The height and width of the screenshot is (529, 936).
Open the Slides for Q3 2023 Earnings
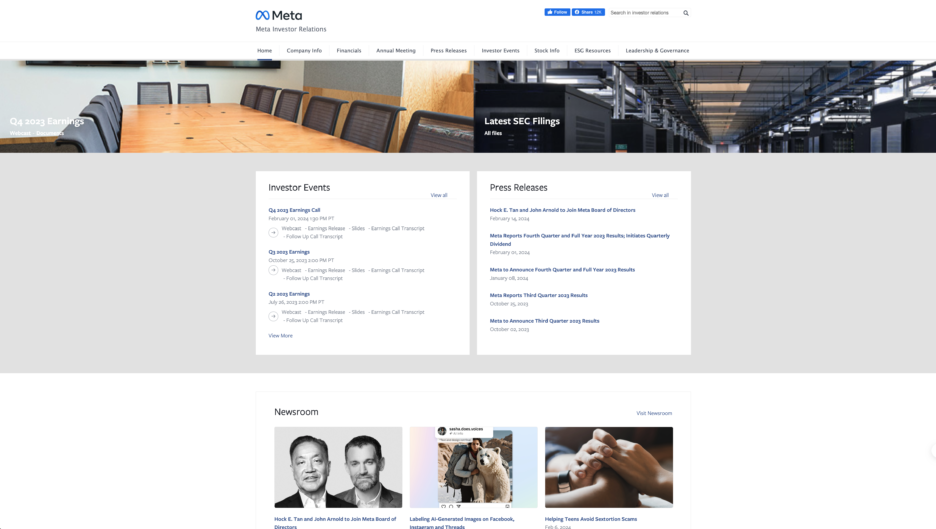point(358,270)
